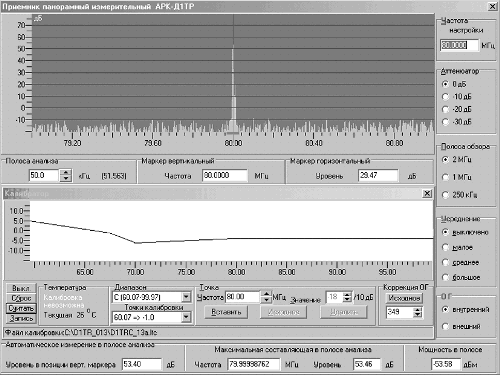
Task: Click the Считать button
Action: (21, 308)
